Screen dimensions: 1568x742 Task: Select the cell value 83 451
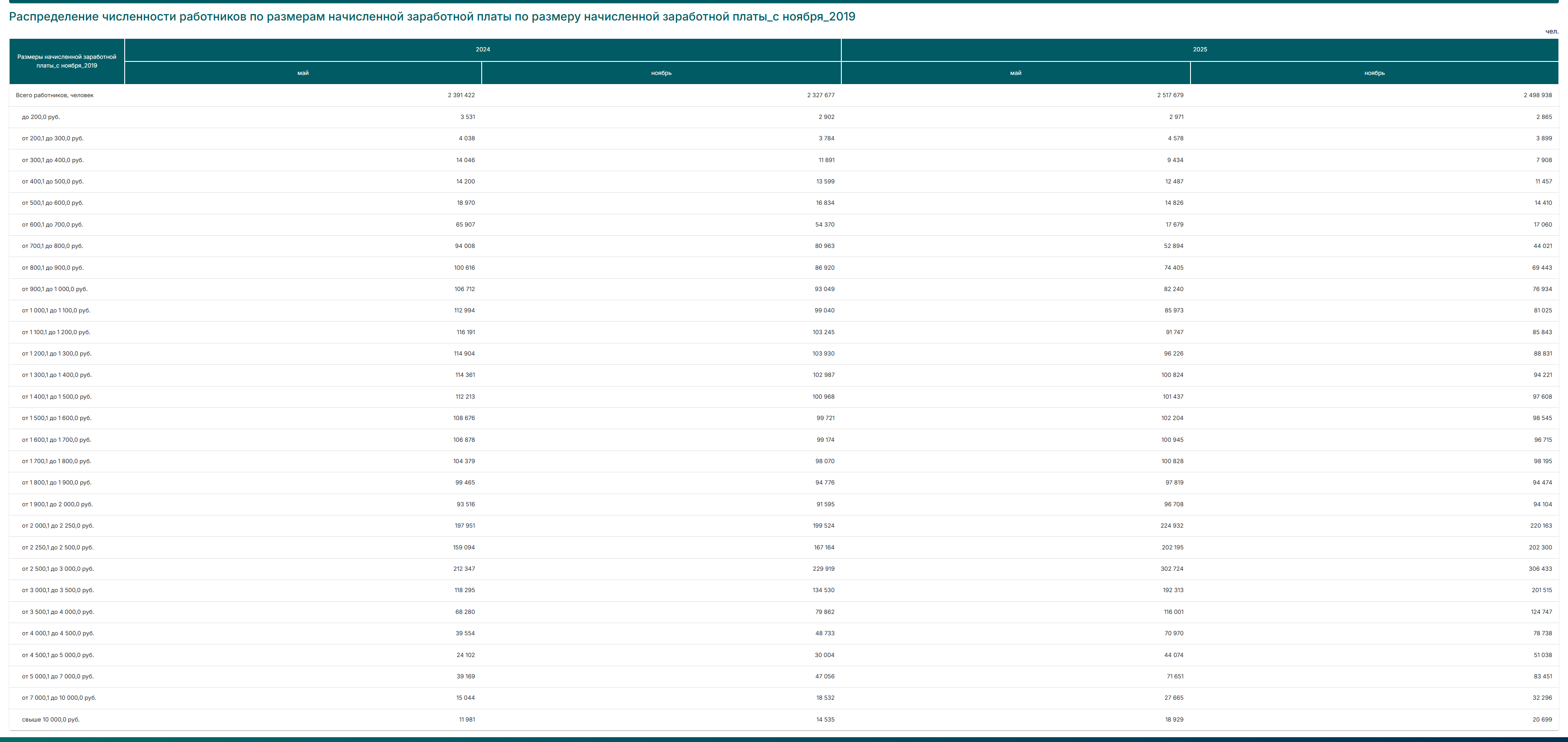1543,676
